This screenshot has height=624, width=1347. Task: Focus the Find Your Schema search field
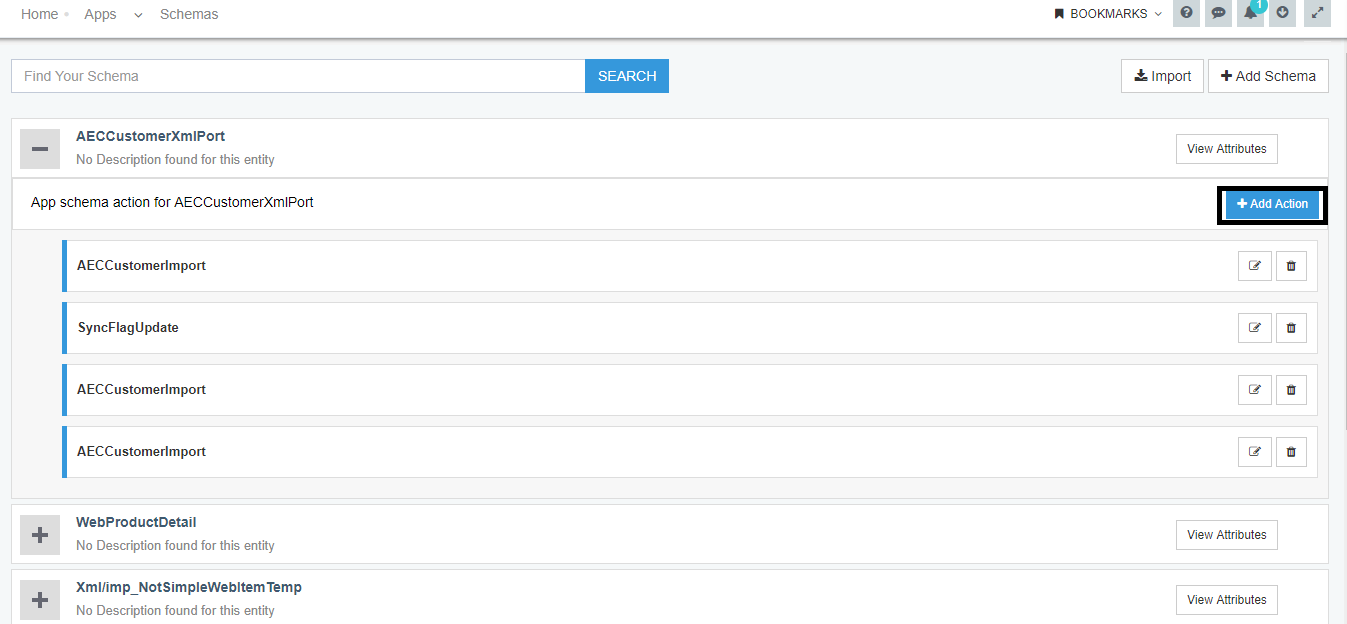click(x=298, y=76)
